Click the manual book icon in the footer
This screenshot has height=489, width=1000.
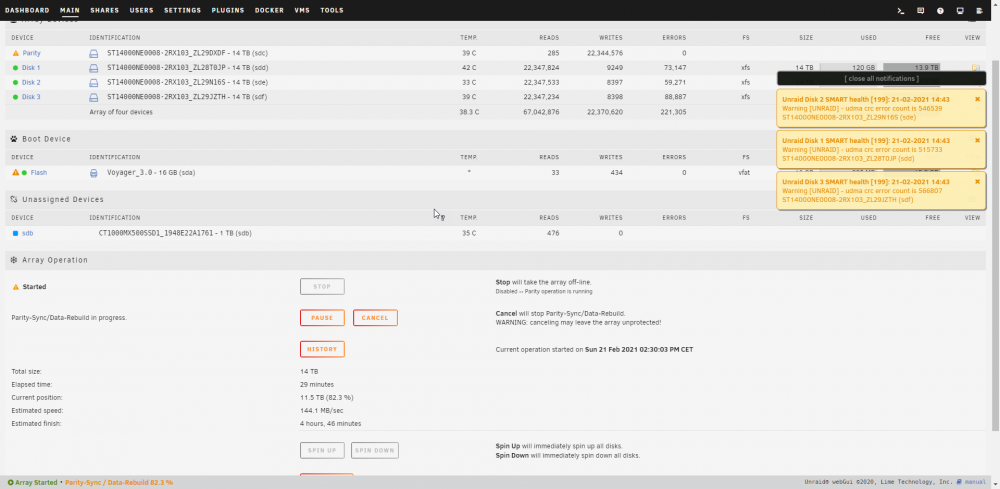point(959,483)
